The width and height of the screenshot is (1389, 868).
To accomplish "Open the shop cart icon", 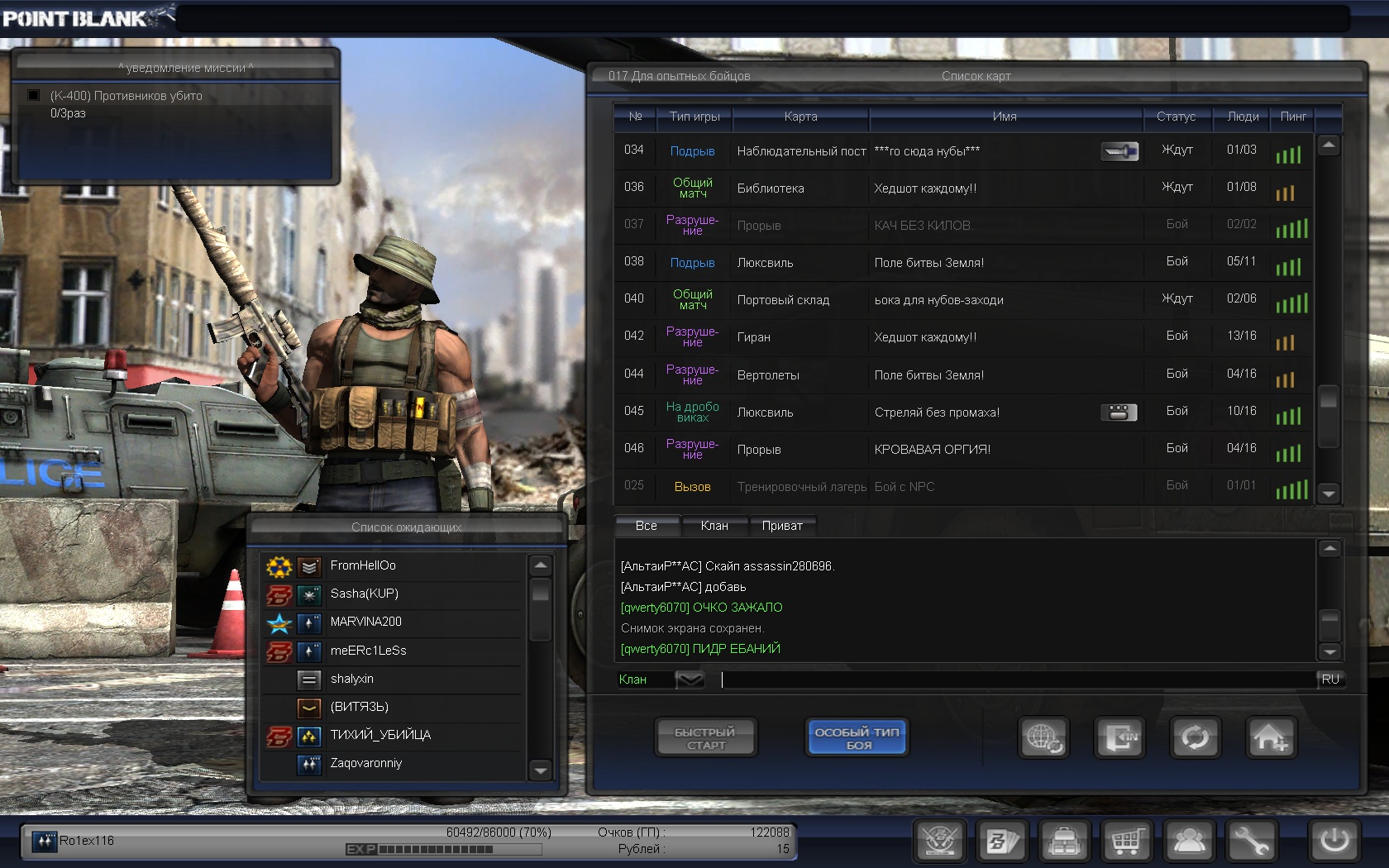I will click(x=1126, y=842).
